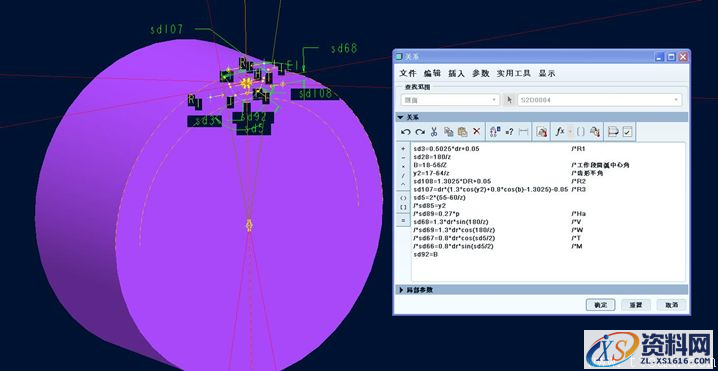Select dimension from model icon

tap(594, 132)
